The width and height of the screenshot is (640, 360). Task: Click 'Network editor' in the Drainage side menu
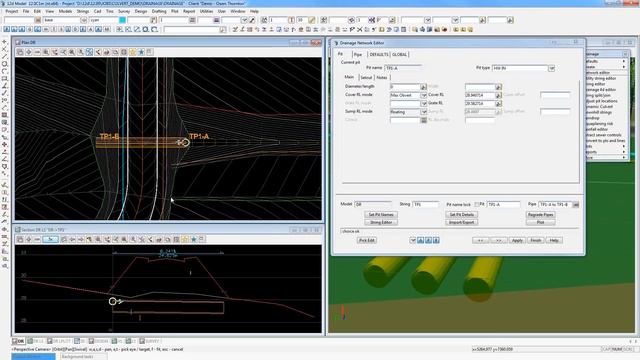click(598, 73)
